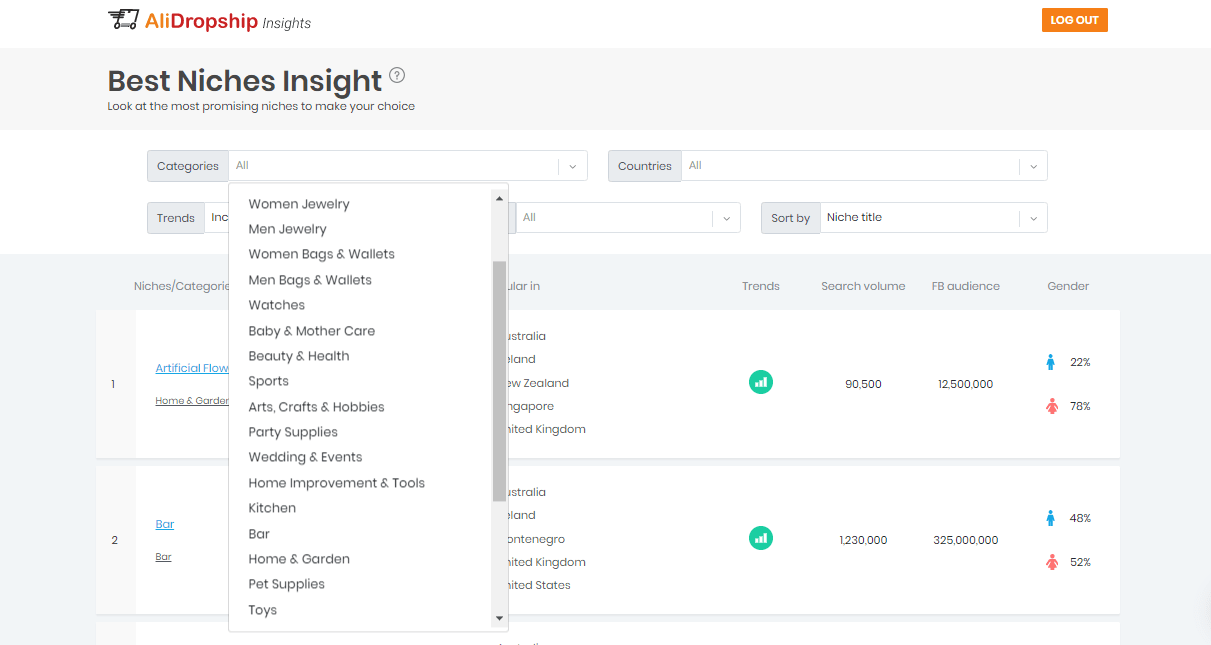Click Artificial Flowers green trend icon
The height and width of the screenshot is (645, 1211).
[x=761, y=382]
